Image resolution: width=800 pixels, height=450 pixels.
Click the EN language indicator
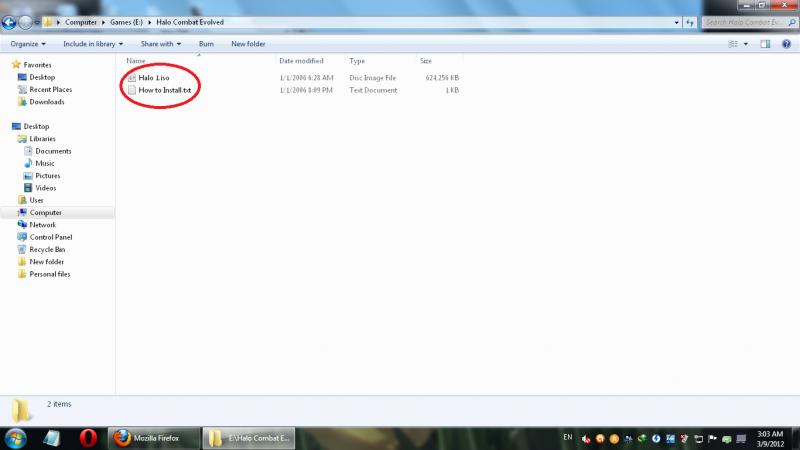pos(568,437)
